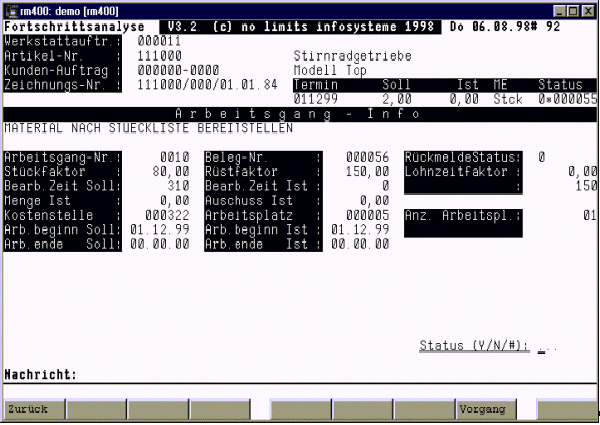Select the RückmeldeStatus value

click(x=541, y=157)
